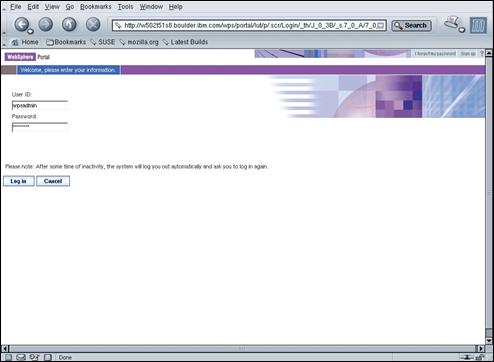This screenshot has width=494, height=362.
Task: Click the Forward navigation button
Action: point(46,24)
